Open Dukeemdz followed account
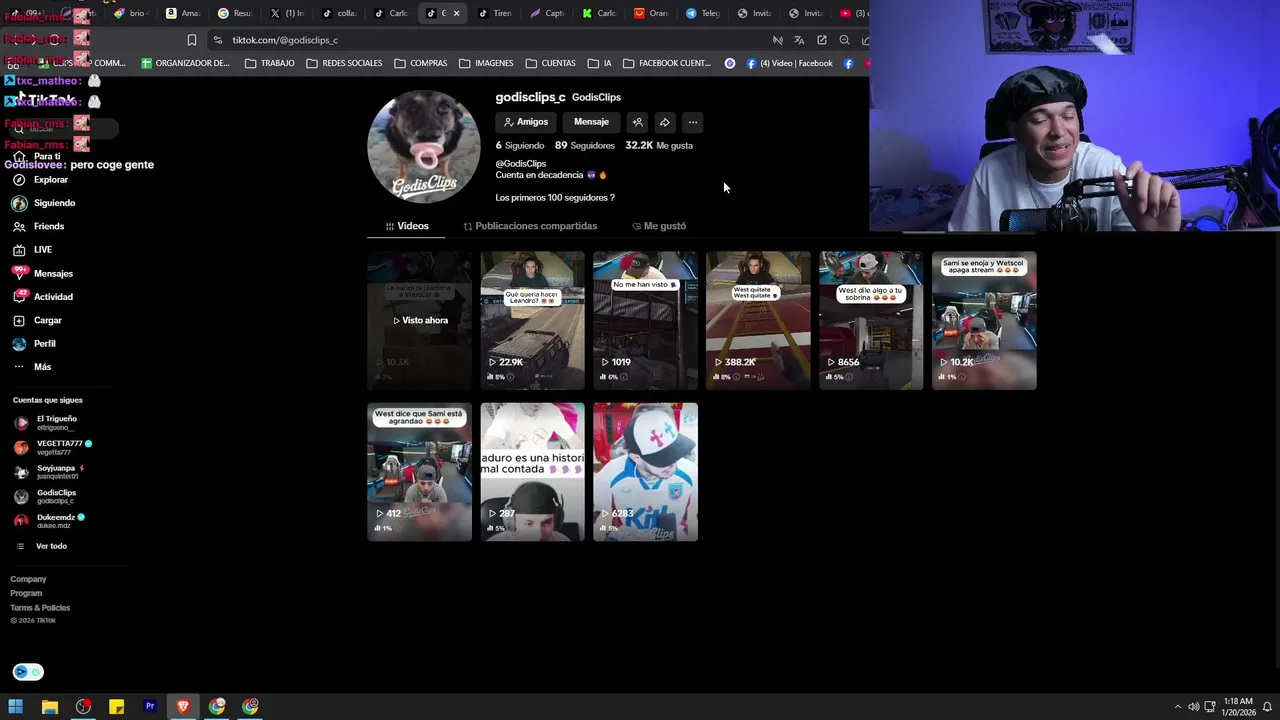 point(49,521)
